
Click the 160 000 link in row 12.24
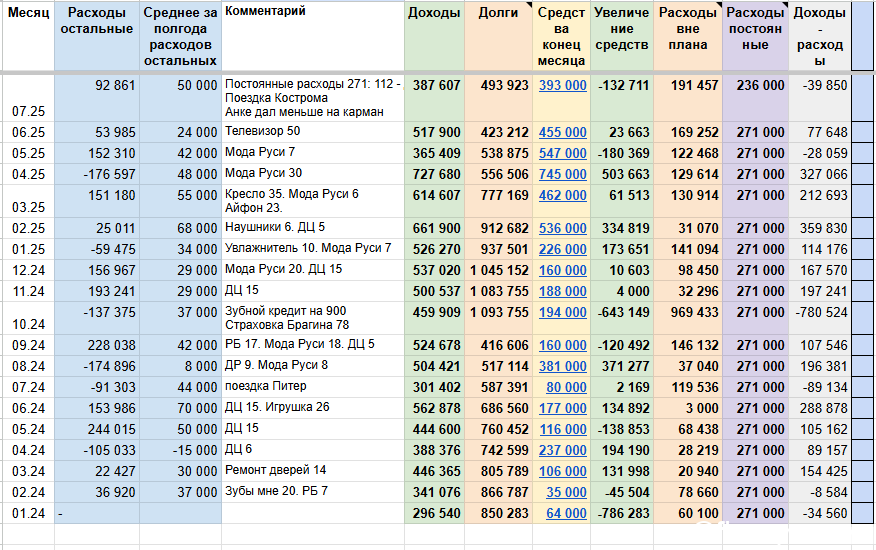(563, 271)
